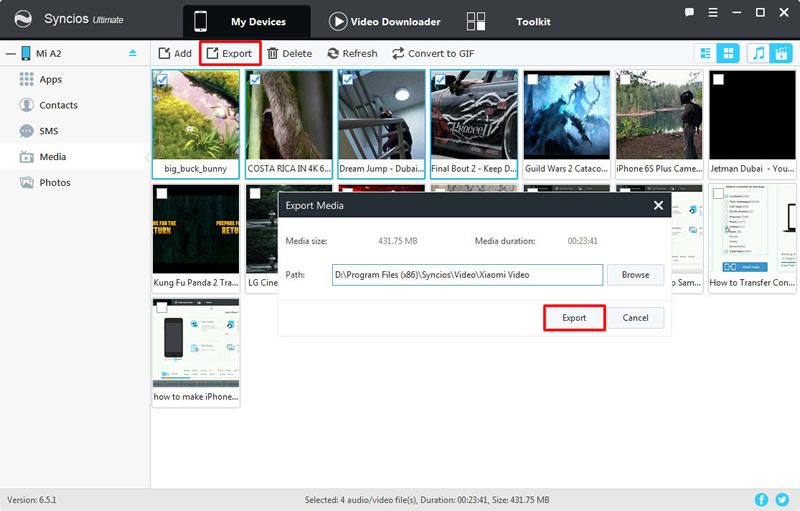Click the Toolkit grid icon
Viewport: 800px width, 511px height.
click(x=476, y=21)
